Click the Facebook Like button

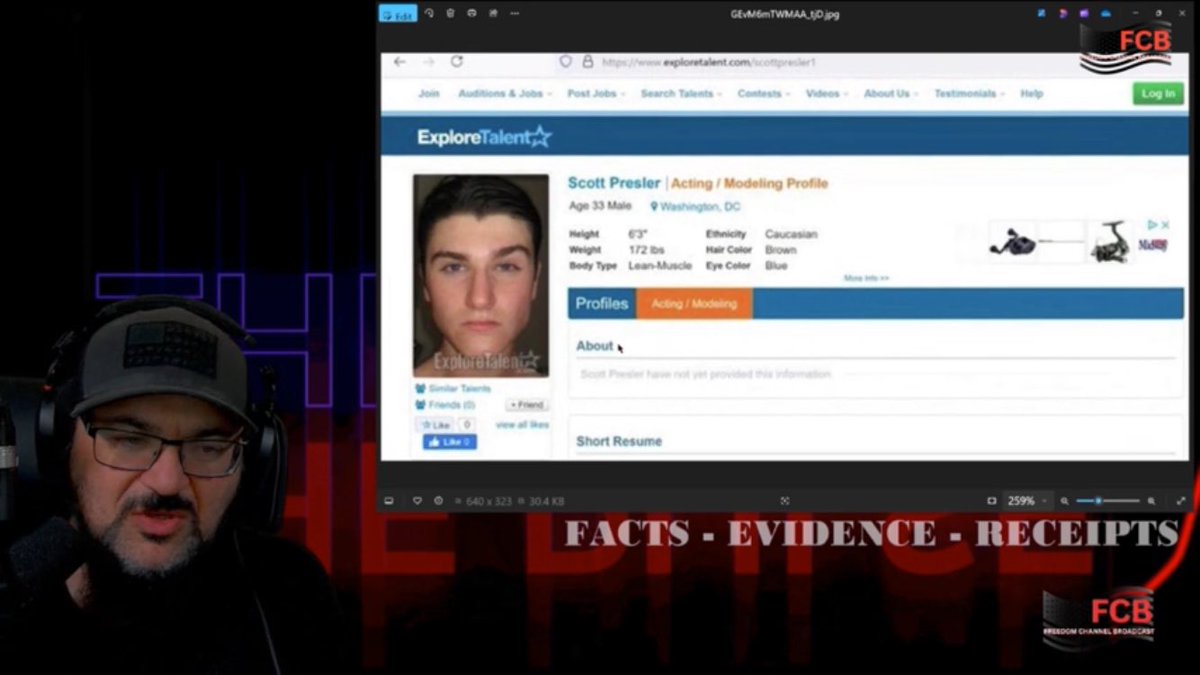[x=450, y=442]
